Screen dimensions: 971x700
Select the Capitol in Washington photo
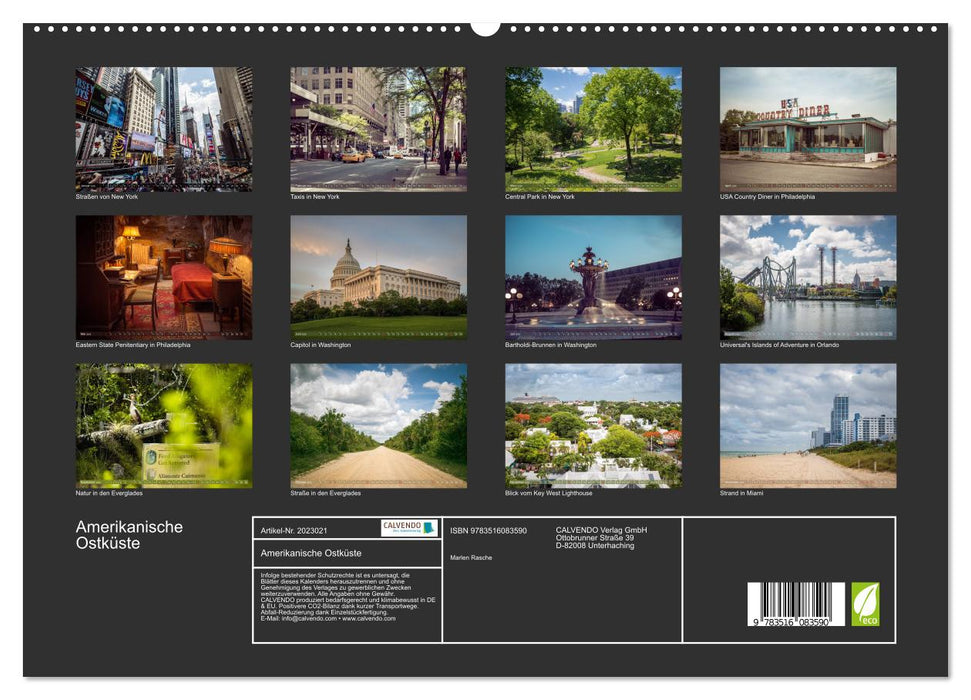pyautogui.click(x=378, y=275)
